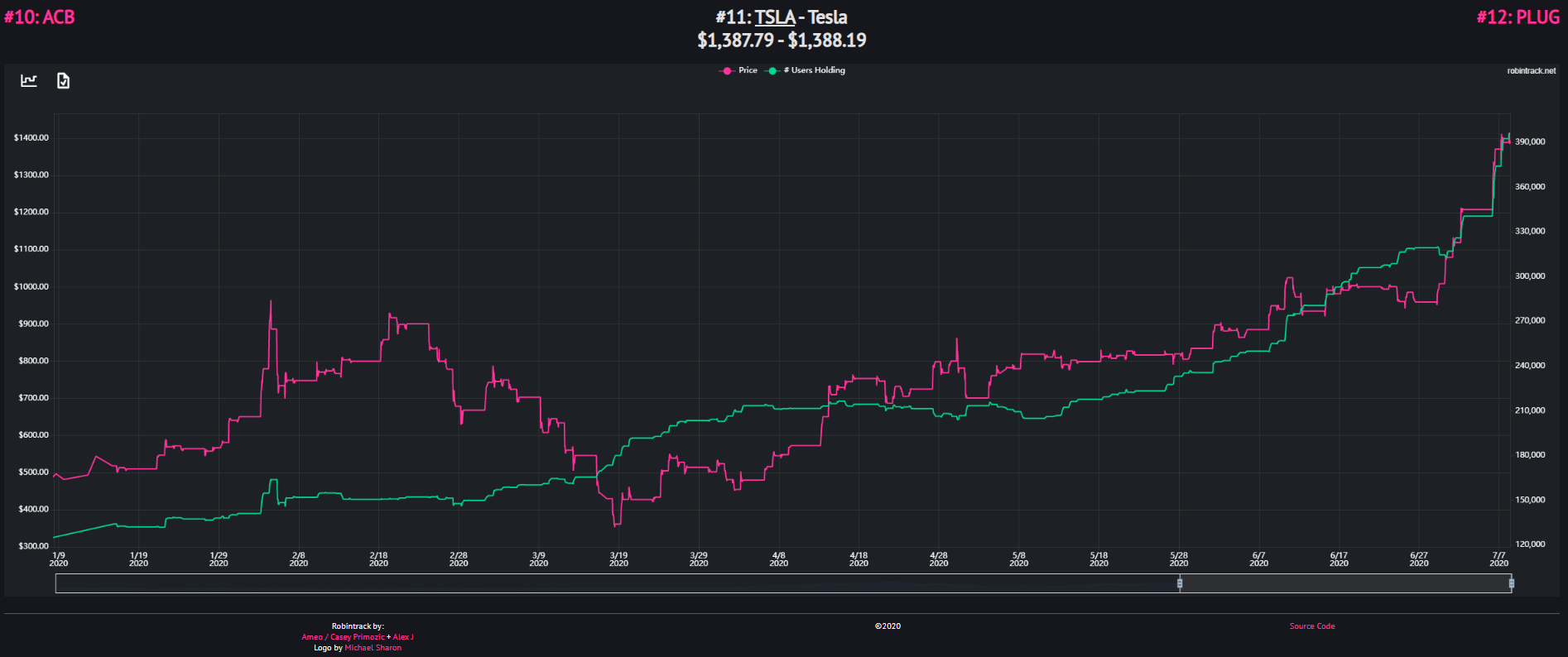Go to next stock #12: PLUG

point(1518,17)
